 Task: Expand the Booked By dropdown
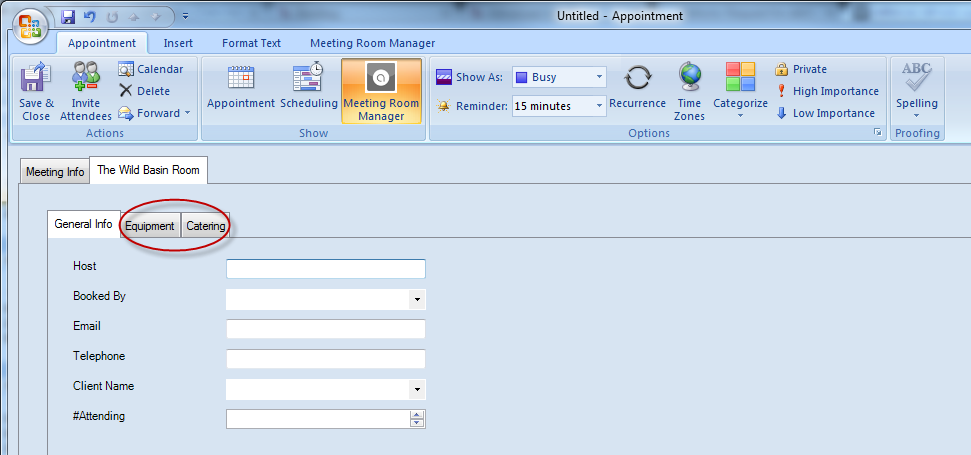coord(416,299)
